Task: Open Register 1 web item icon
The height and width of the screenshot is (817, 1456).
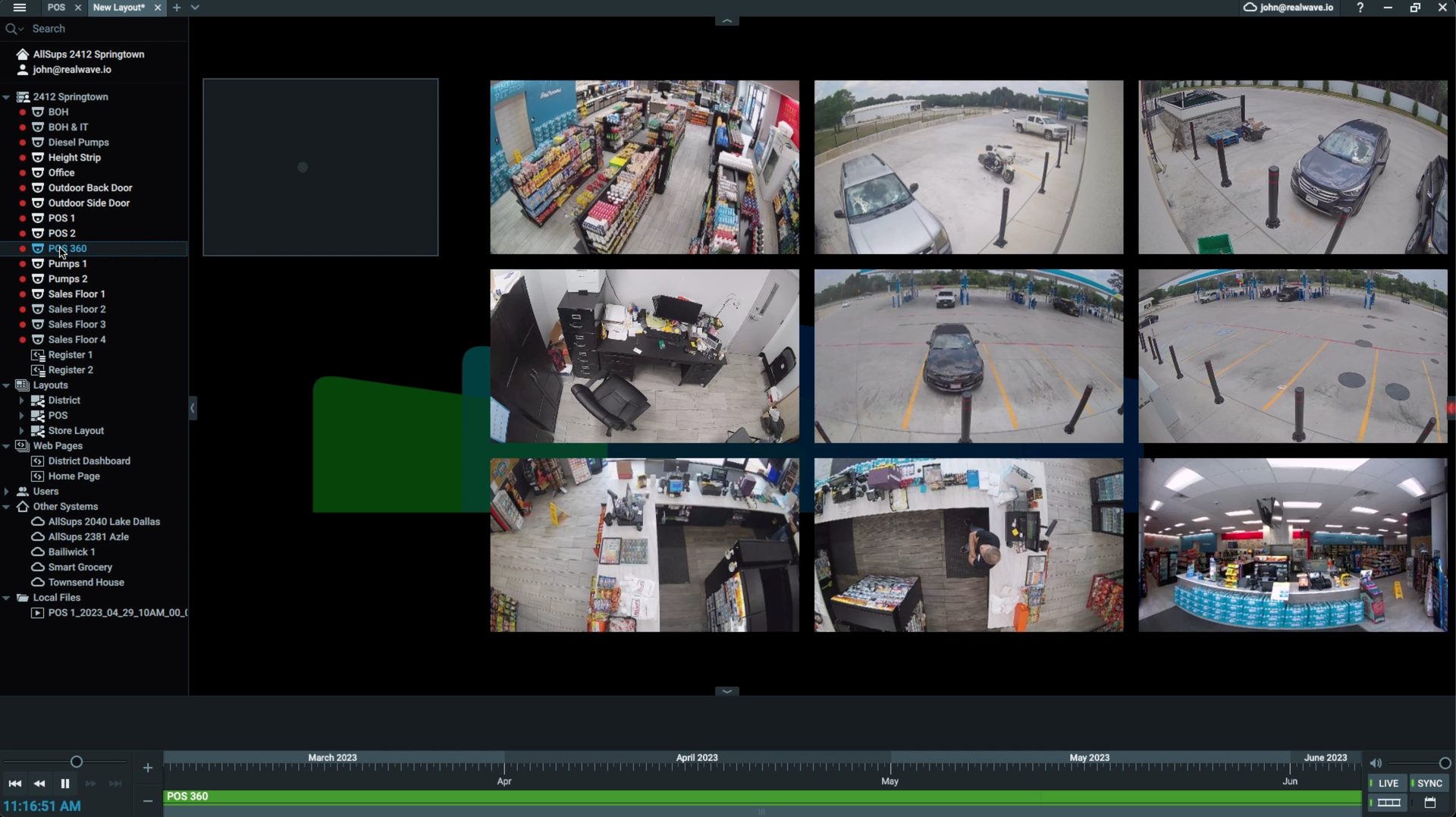Action: pyautogui.click(x=38, y=355)
